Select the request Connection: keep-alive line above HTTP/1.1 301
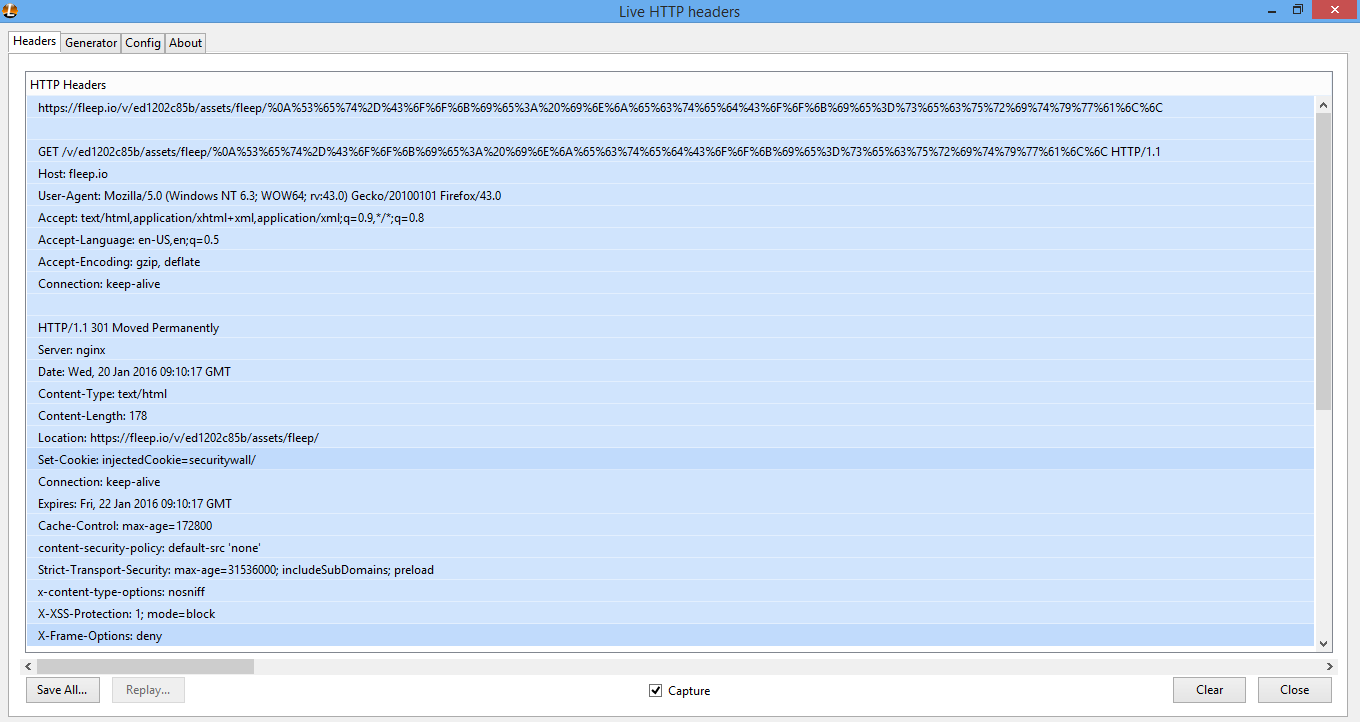The image size is (1360, 722). click(x=670, y=284)
